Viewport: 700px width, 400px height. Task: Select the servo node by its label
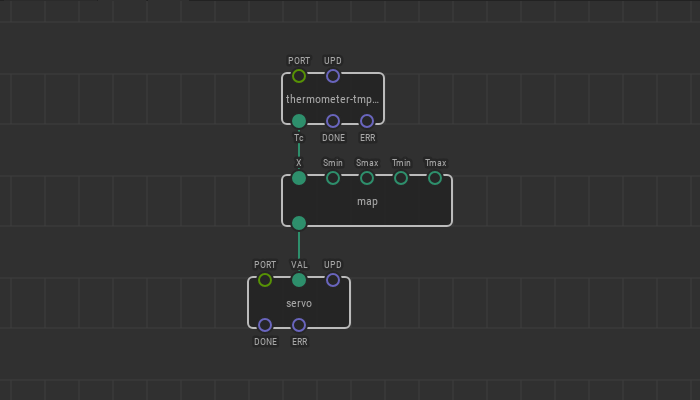[299, 303]
